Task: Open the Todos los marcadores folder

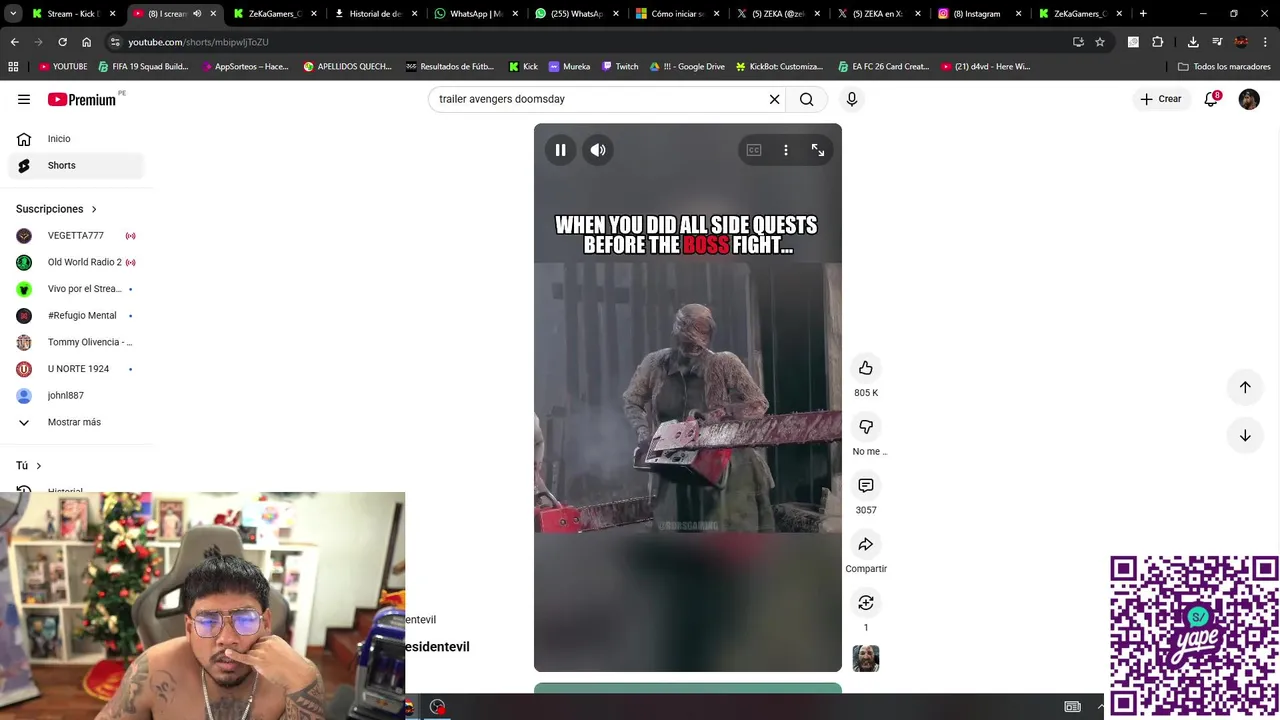Action: pos(1224,67)
